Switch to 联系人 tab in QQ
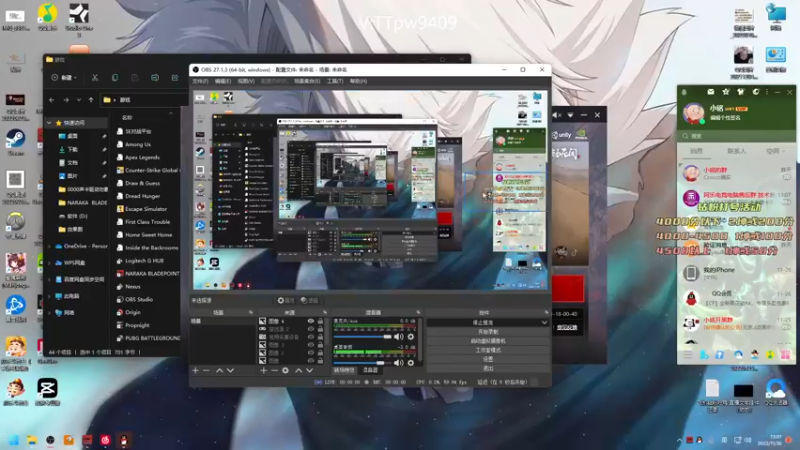This screenshot has height=450, width=800. point(736,151)
